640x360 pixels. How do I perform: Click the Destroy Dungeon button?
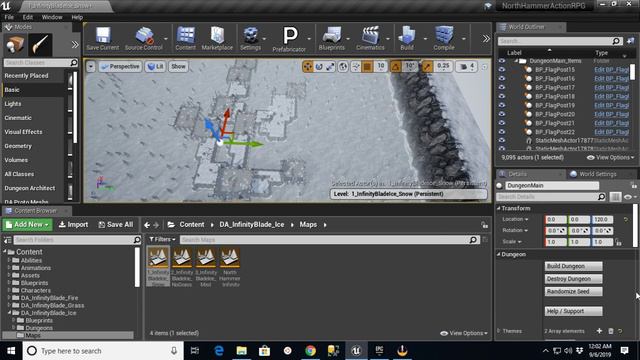coord(573,279)
